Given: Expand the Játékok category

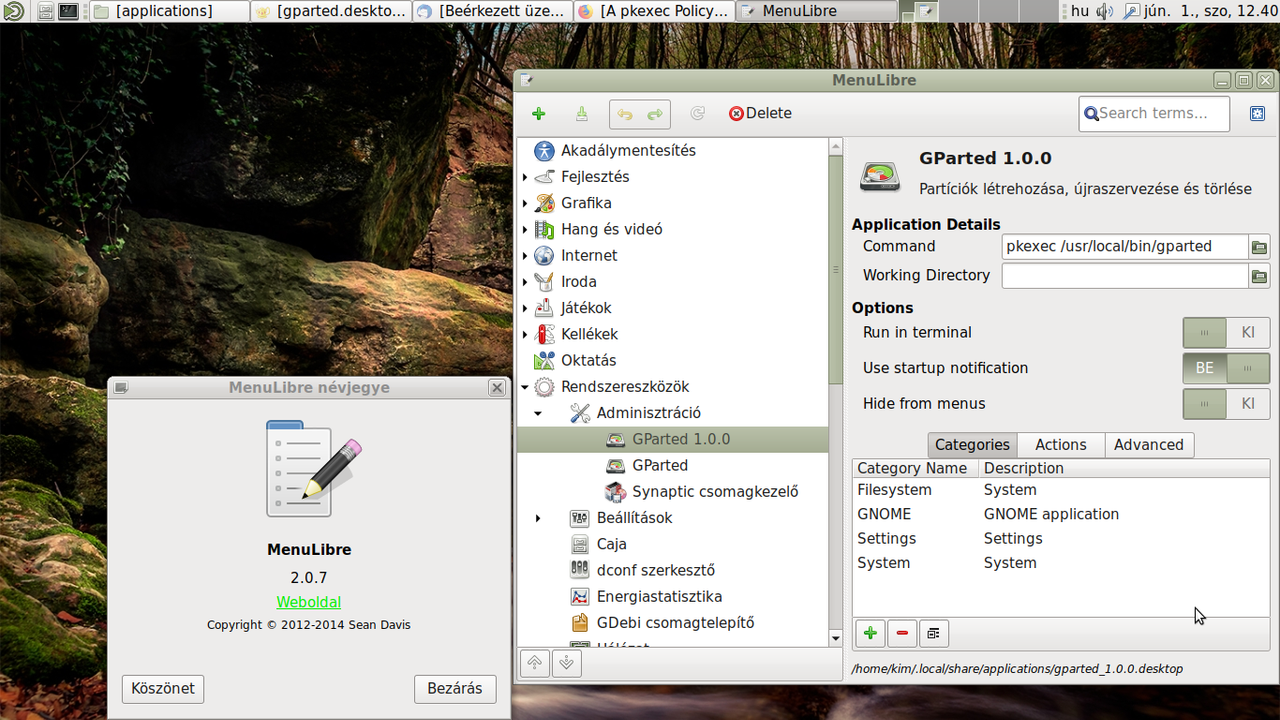Looking at the screenshot, I should [525, 308].
